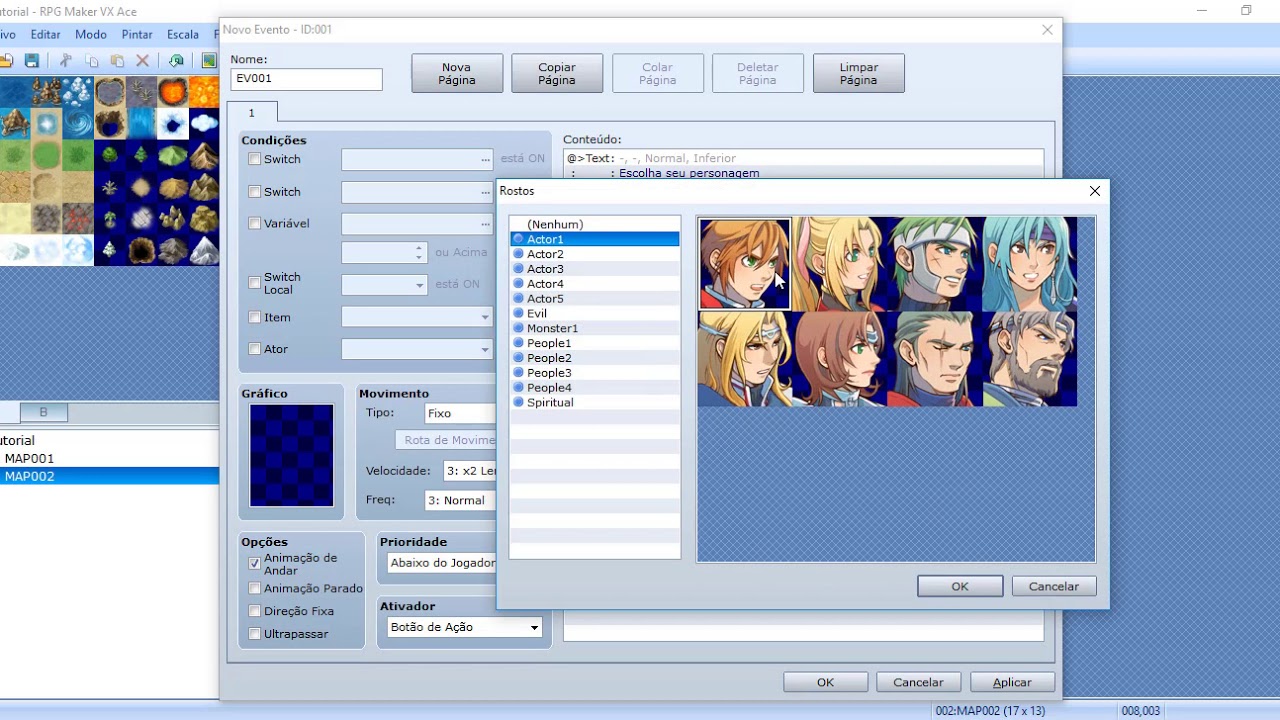Select tileset tab B
The width and height of the screenshot is (1280, 720).
click(43, 412)
